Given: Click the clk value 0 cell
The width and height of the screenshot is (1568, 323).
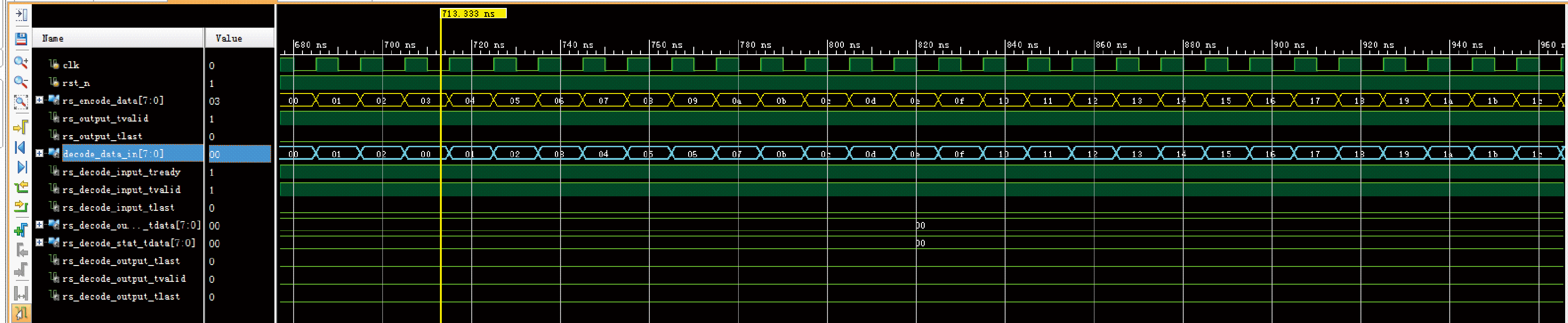Looking at the screenshot, I should tap(212, 66).
